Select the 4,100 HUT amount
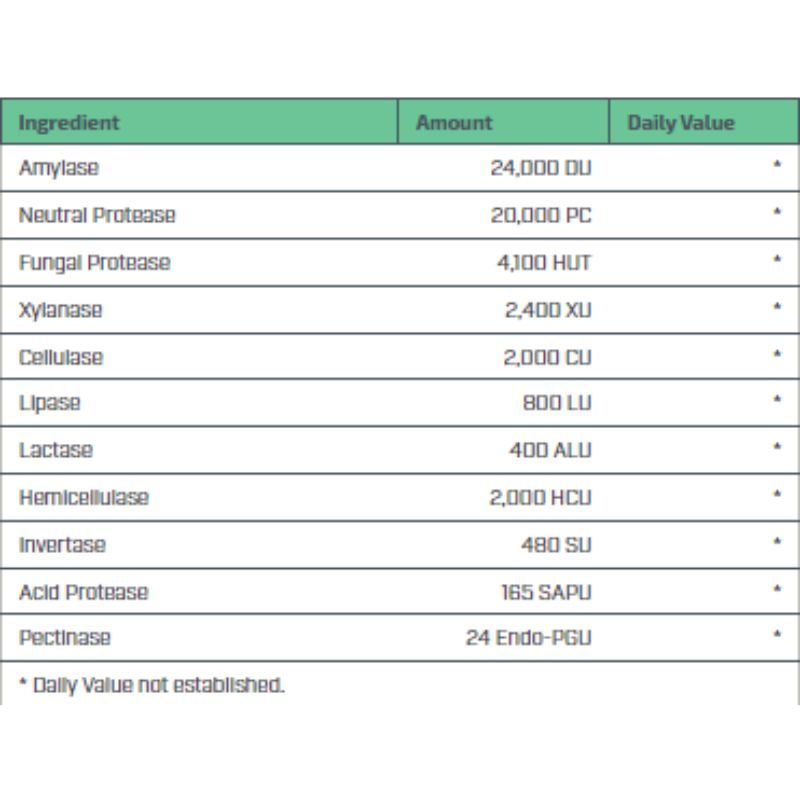 (544, 263)
